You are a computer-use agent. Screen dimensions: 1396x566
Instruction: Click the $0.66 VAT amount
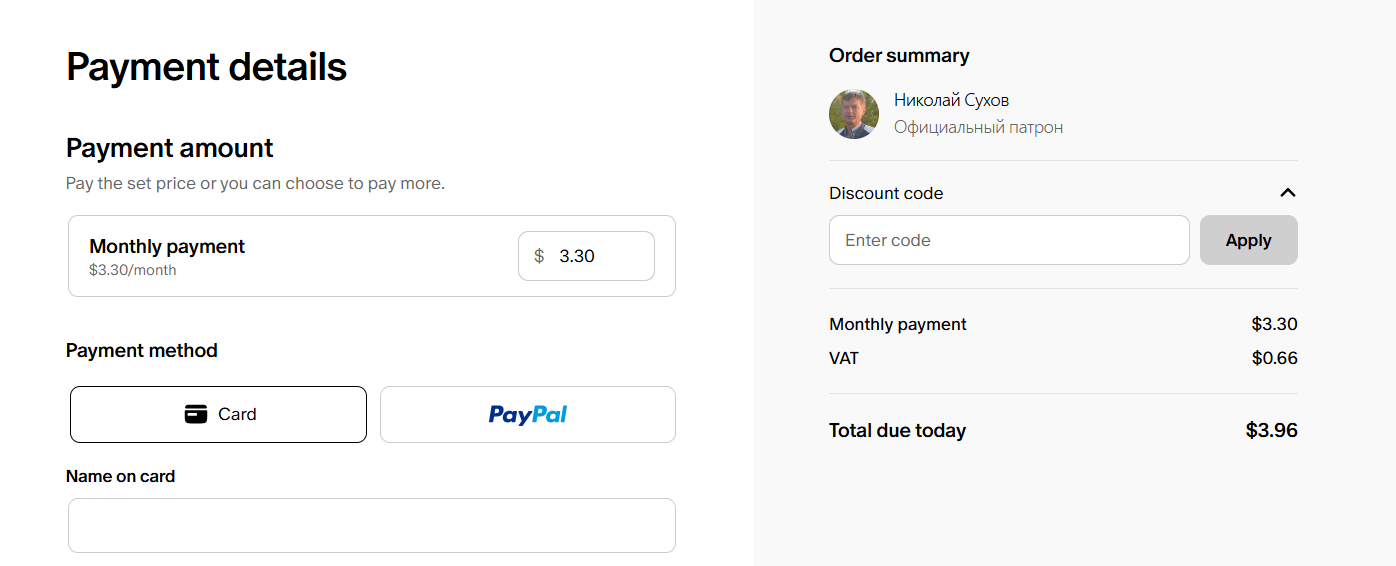(x=1274, y=358)
